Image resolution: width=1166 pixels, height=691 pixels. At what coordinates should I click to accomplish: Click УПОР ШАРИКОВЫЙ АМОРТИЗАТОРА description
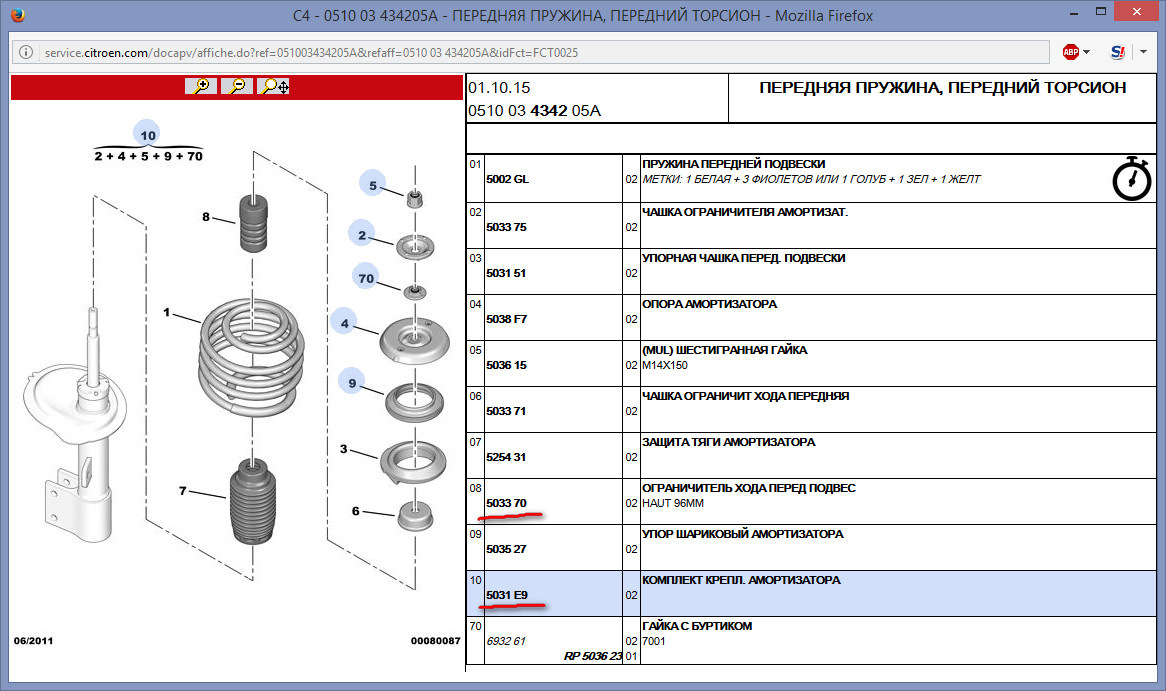[x=743, y=534]
